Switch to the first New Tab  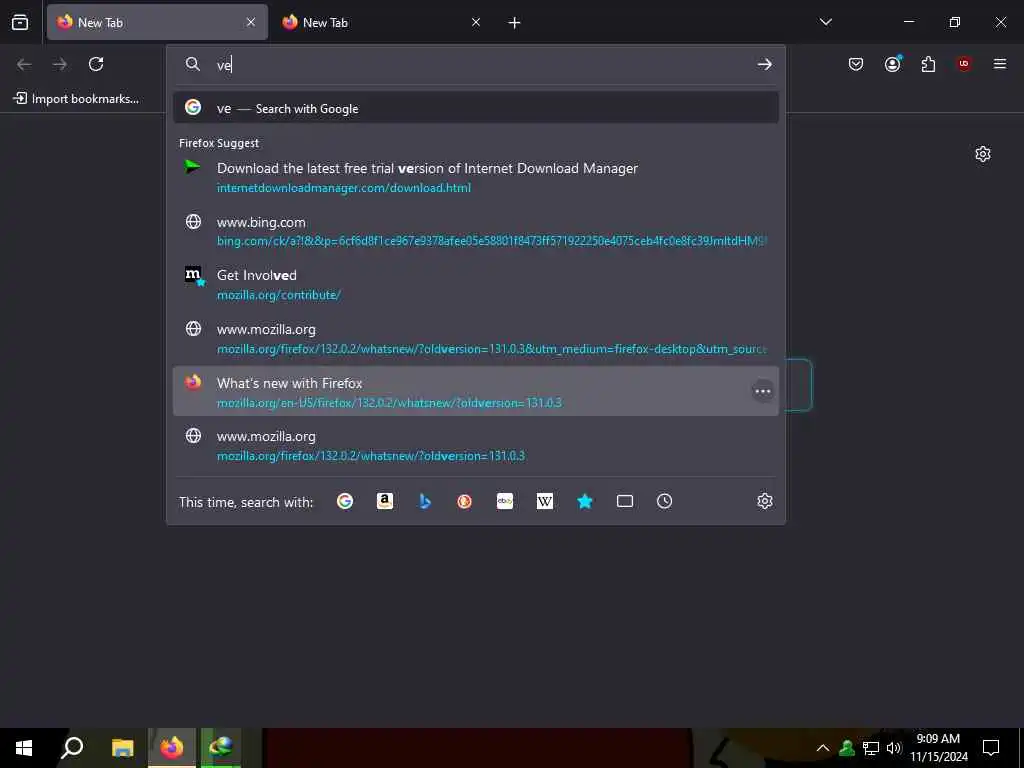pos(157,22)
